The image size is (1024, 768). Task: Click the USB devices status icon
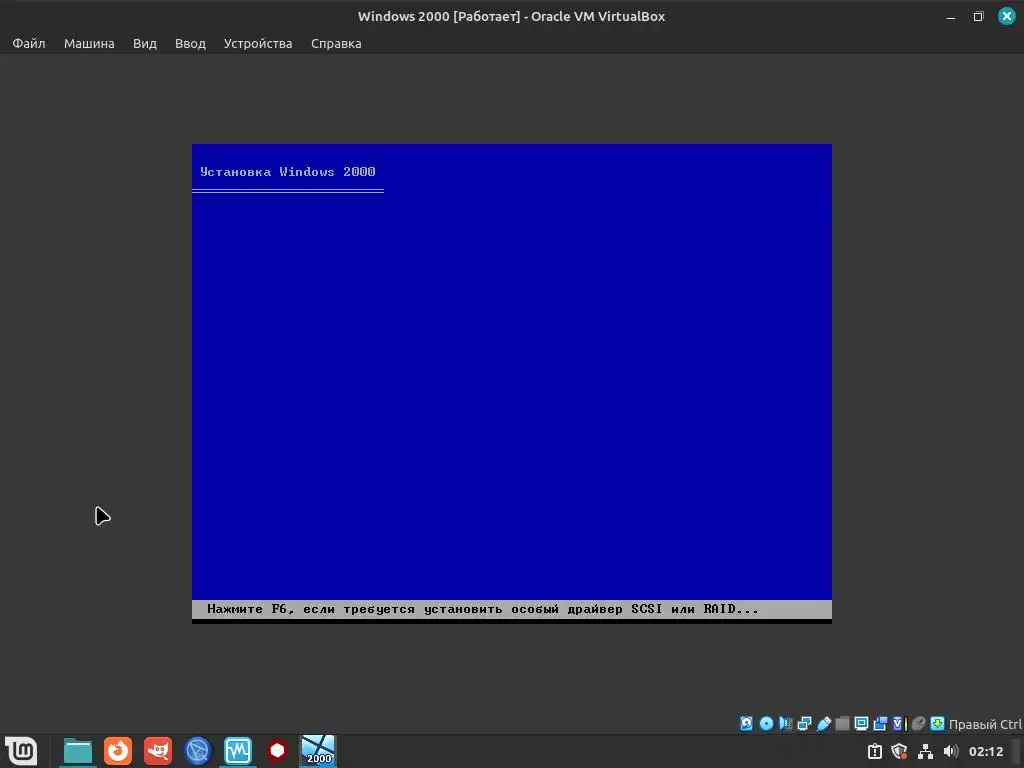tap(824, 724)
